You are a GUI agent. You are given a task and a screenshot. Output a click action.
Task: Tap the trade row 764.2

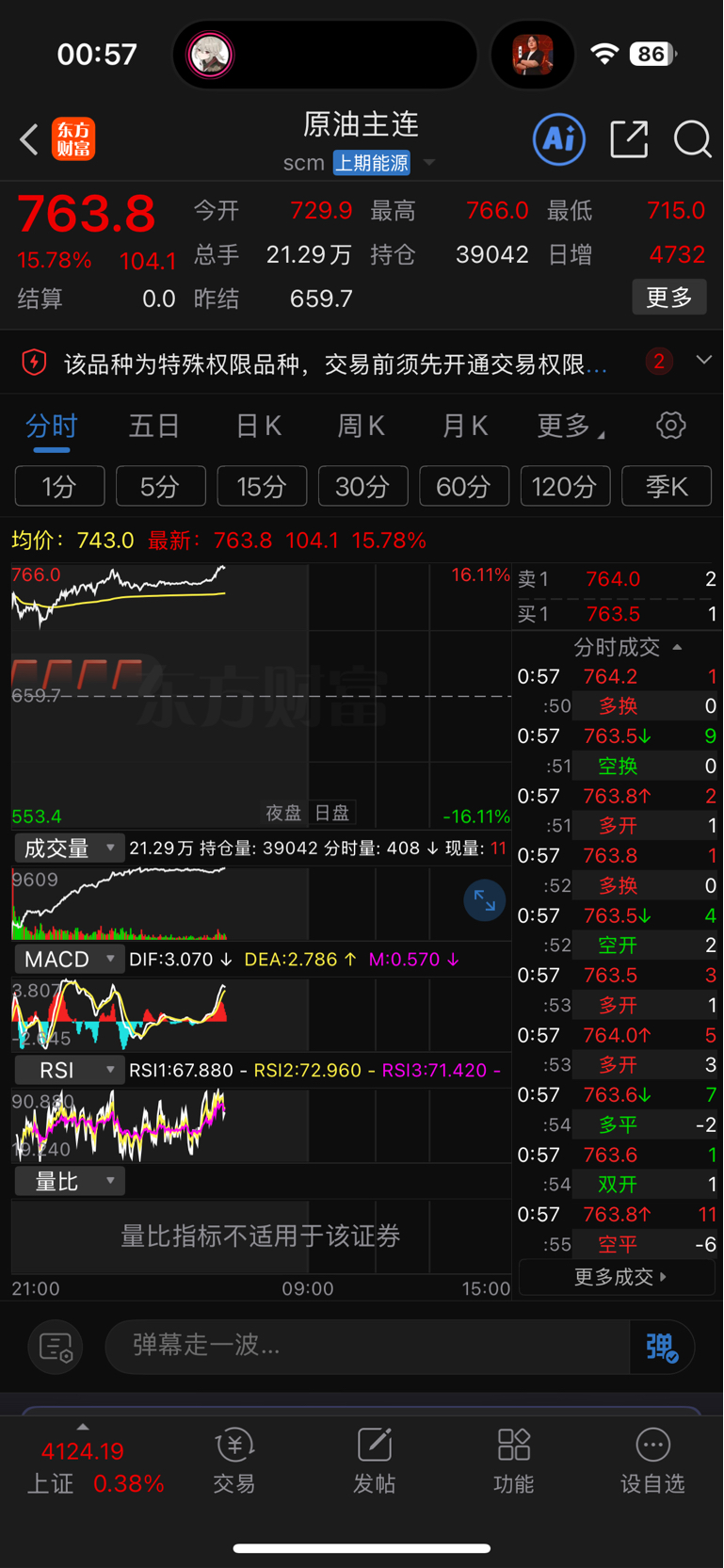618,677
